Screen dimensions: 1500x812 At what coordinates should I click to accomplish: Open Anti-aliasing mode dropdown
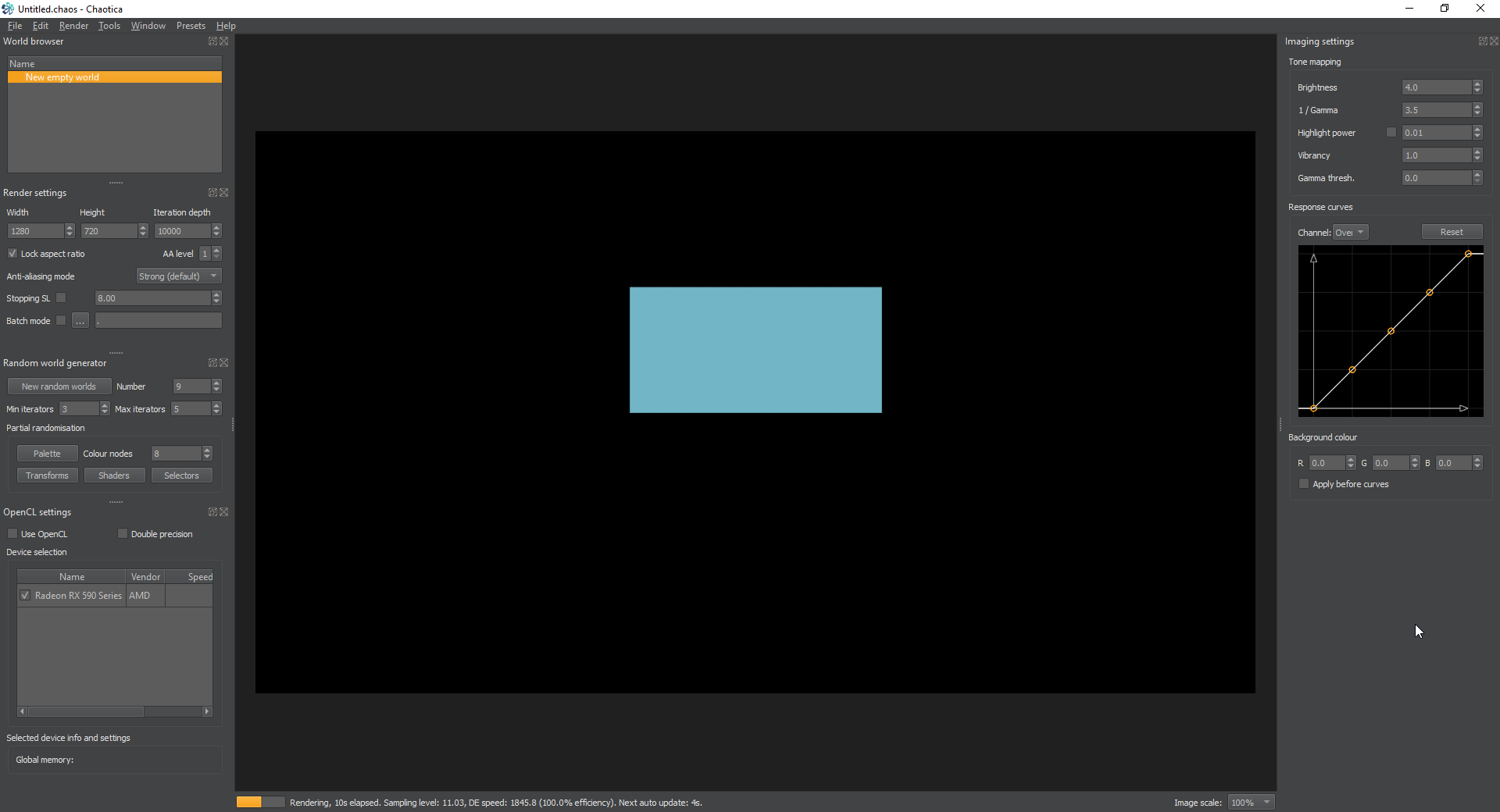click(179, 276)
